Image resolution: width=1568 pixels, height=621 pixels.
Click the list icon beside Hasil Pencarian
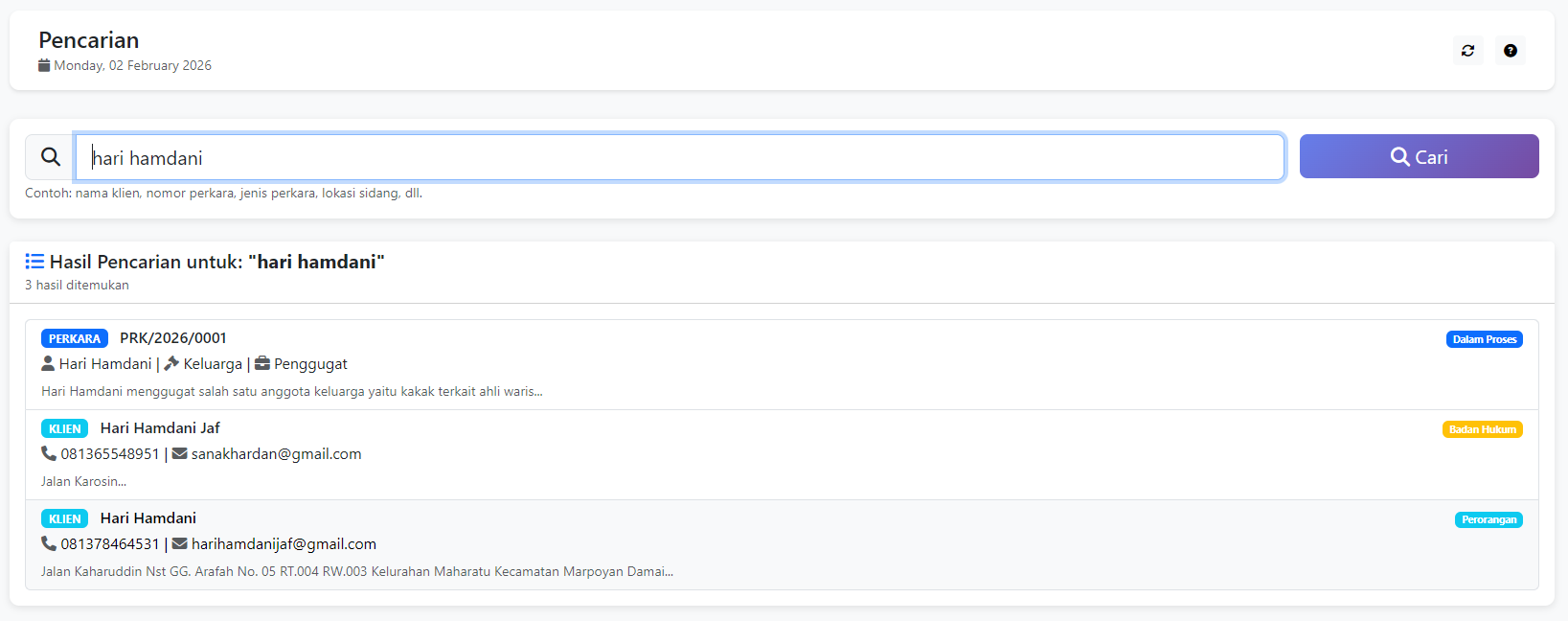pos(34,262)
